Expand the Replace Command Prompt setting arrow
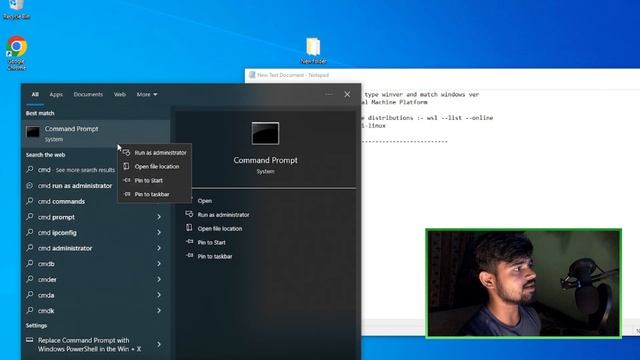 tap(159, 344)
